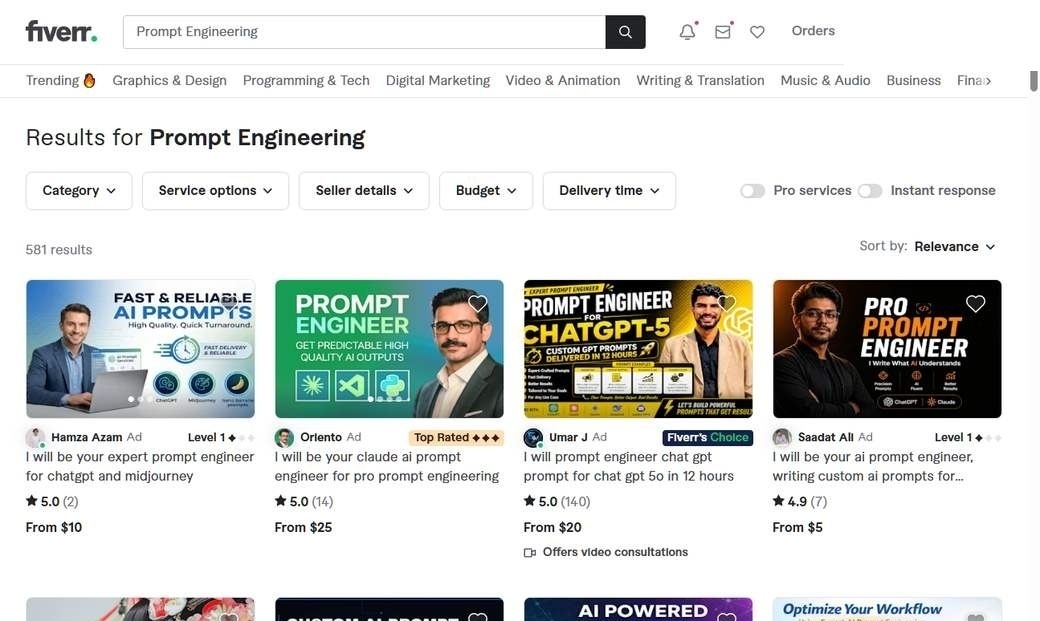
Task: Open Digital Marketing category
Action: (x=438, y=80)
